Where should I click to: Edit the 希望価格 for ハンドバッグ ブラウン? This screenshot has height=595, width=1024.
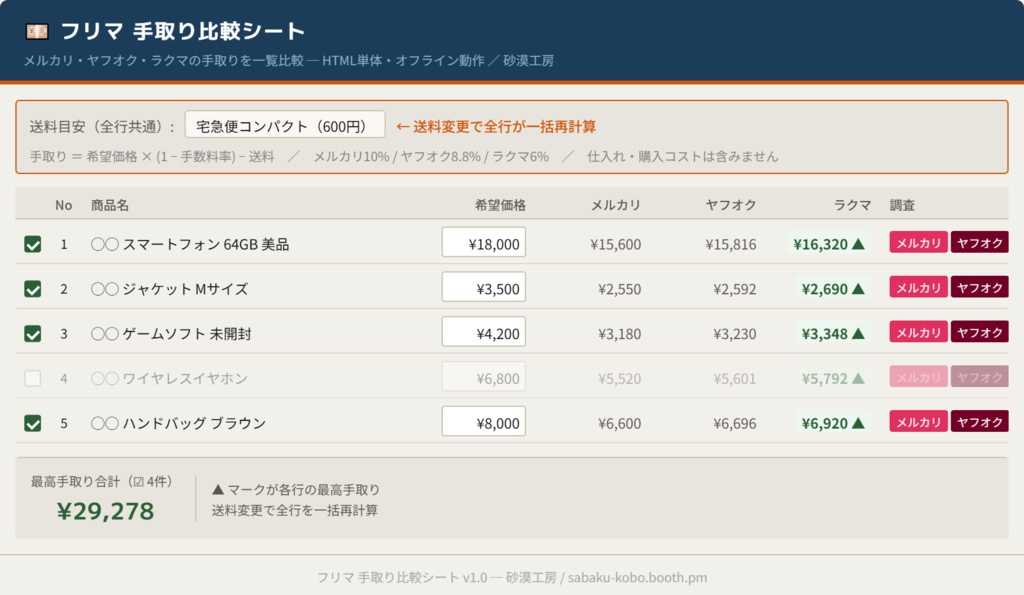click(484, 421)
